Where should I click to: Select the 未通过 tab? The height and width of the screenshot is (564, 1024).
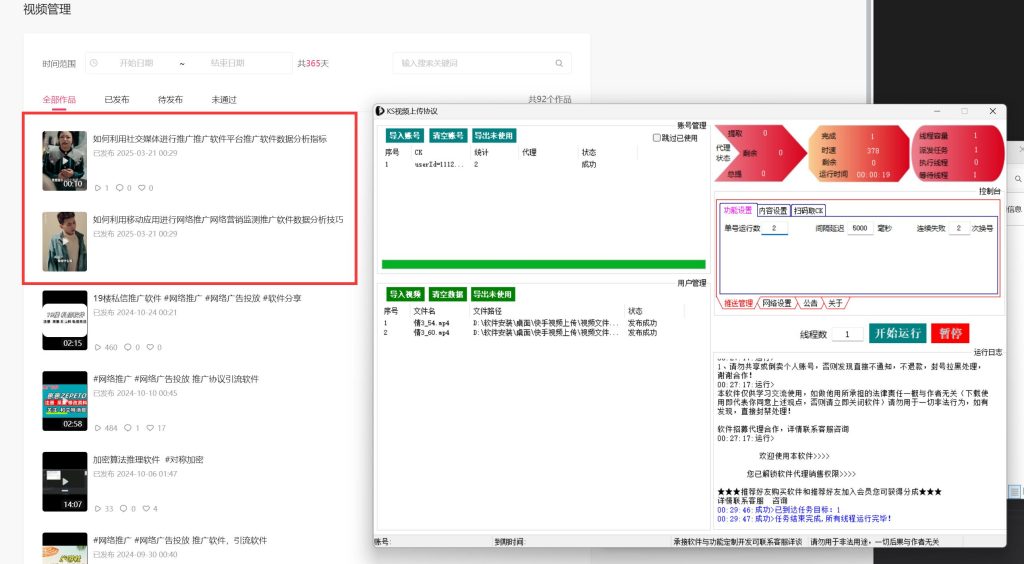(x=224, y=100)
